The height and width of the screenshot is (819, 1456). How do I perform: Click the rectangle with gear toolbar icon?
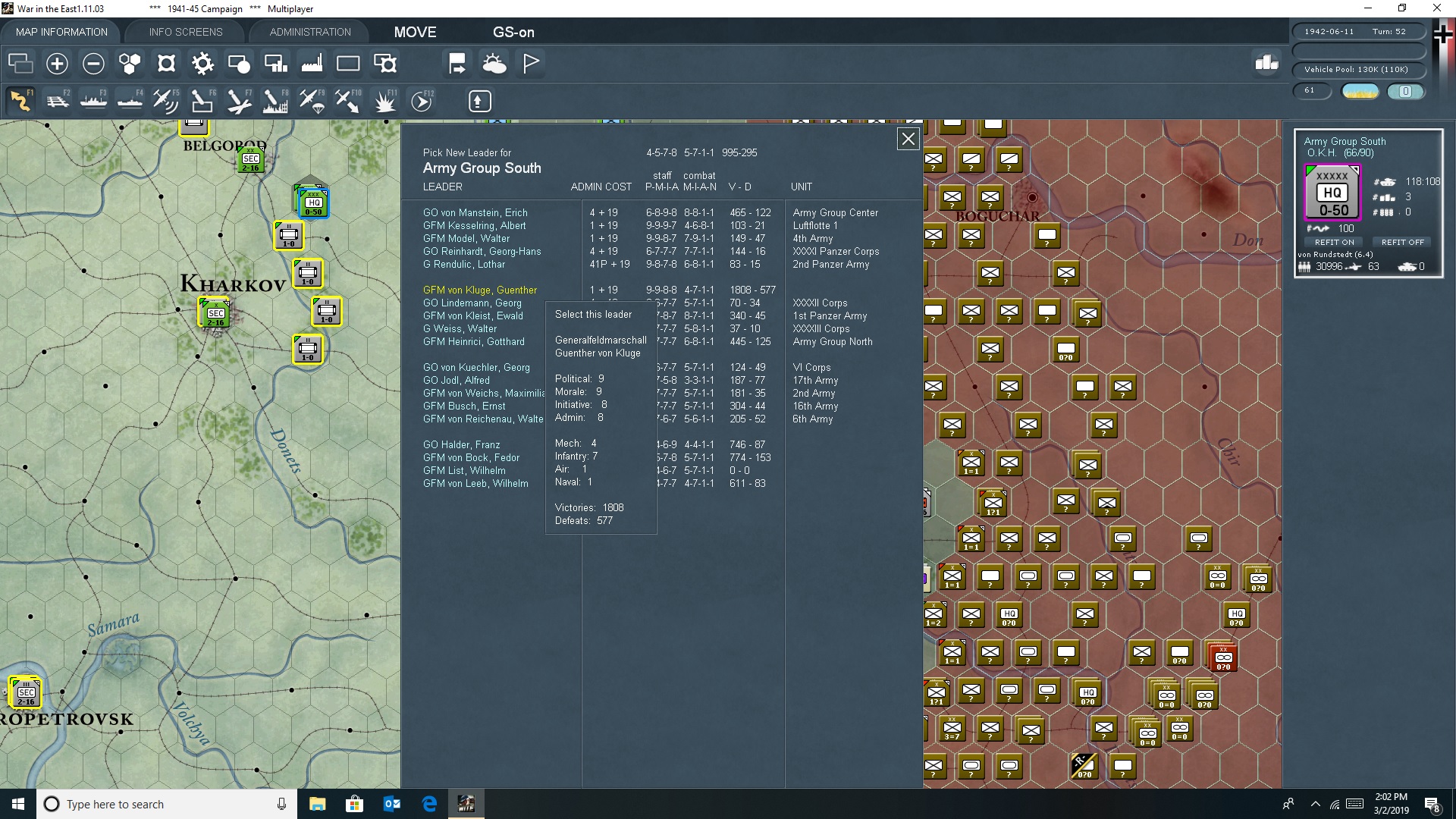(x=385, y=64)
